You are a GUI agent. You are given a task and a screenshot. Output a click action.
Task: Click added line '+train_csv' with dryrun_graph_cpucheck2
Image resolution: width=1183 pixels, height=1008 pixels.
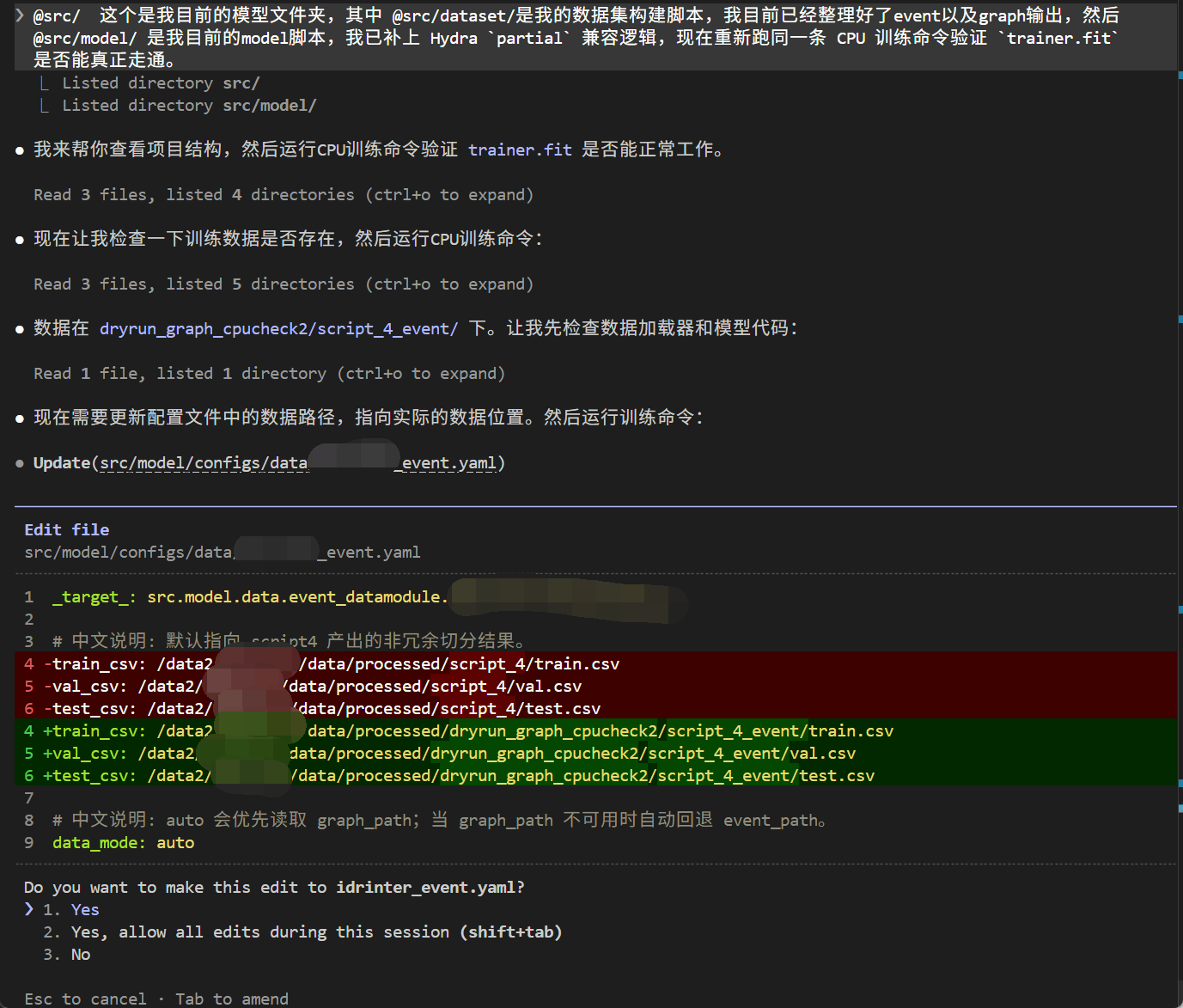click(x=596, y=730)
